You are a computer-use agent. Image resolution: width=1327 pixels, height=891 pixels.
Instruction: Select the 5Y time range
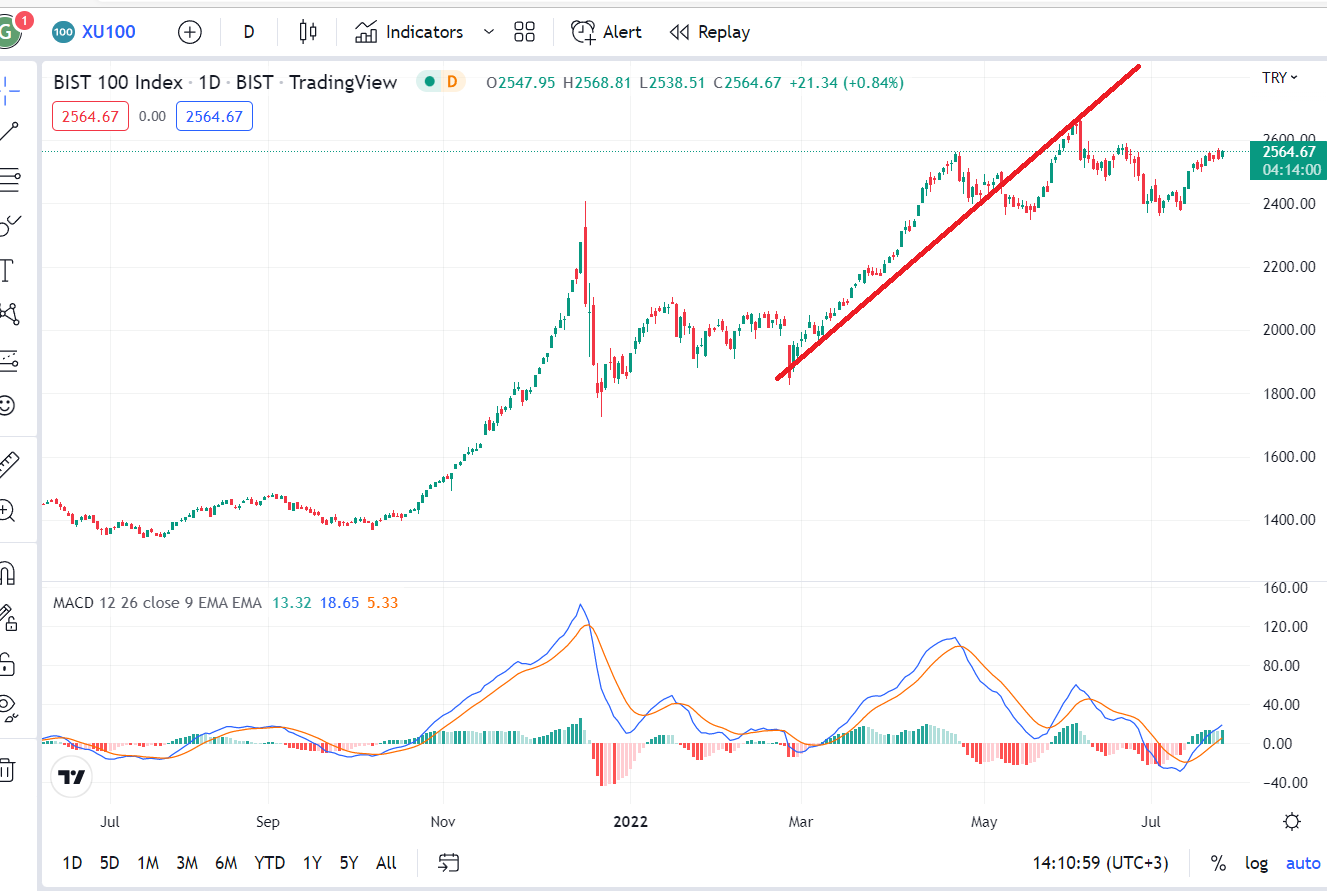(348, 863)
